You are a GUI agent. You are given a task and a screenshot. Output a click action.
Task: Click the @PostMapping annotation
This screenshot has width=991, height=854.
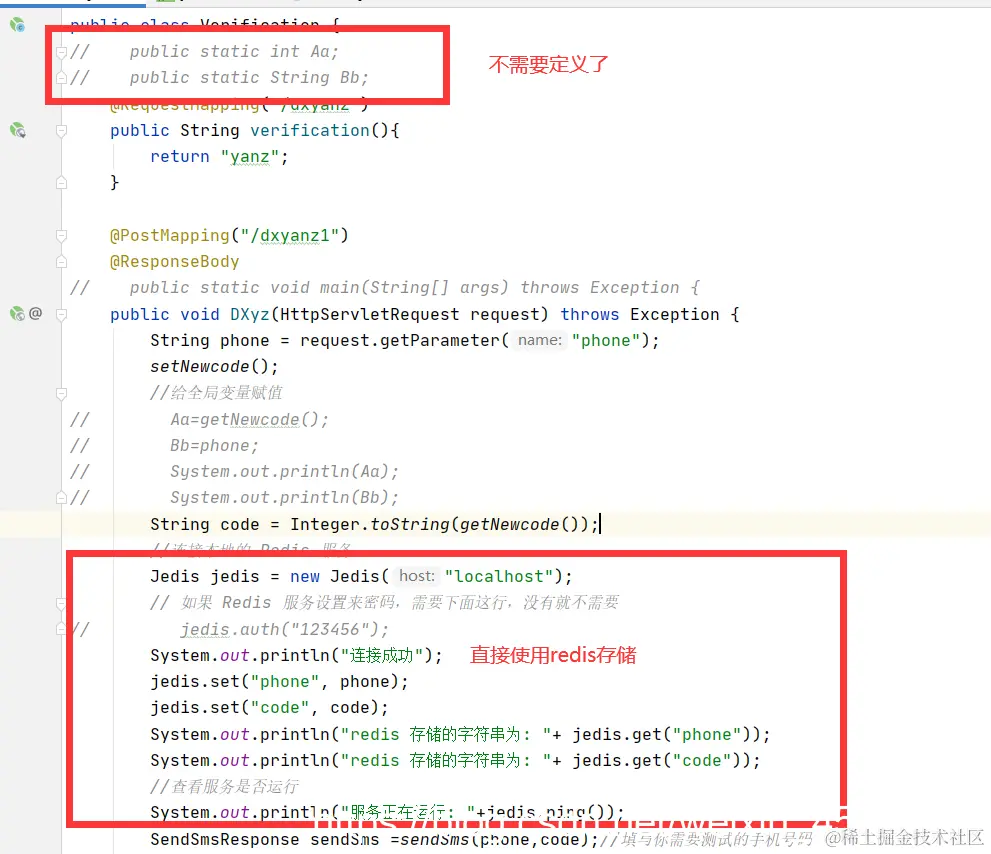(169, 235)
